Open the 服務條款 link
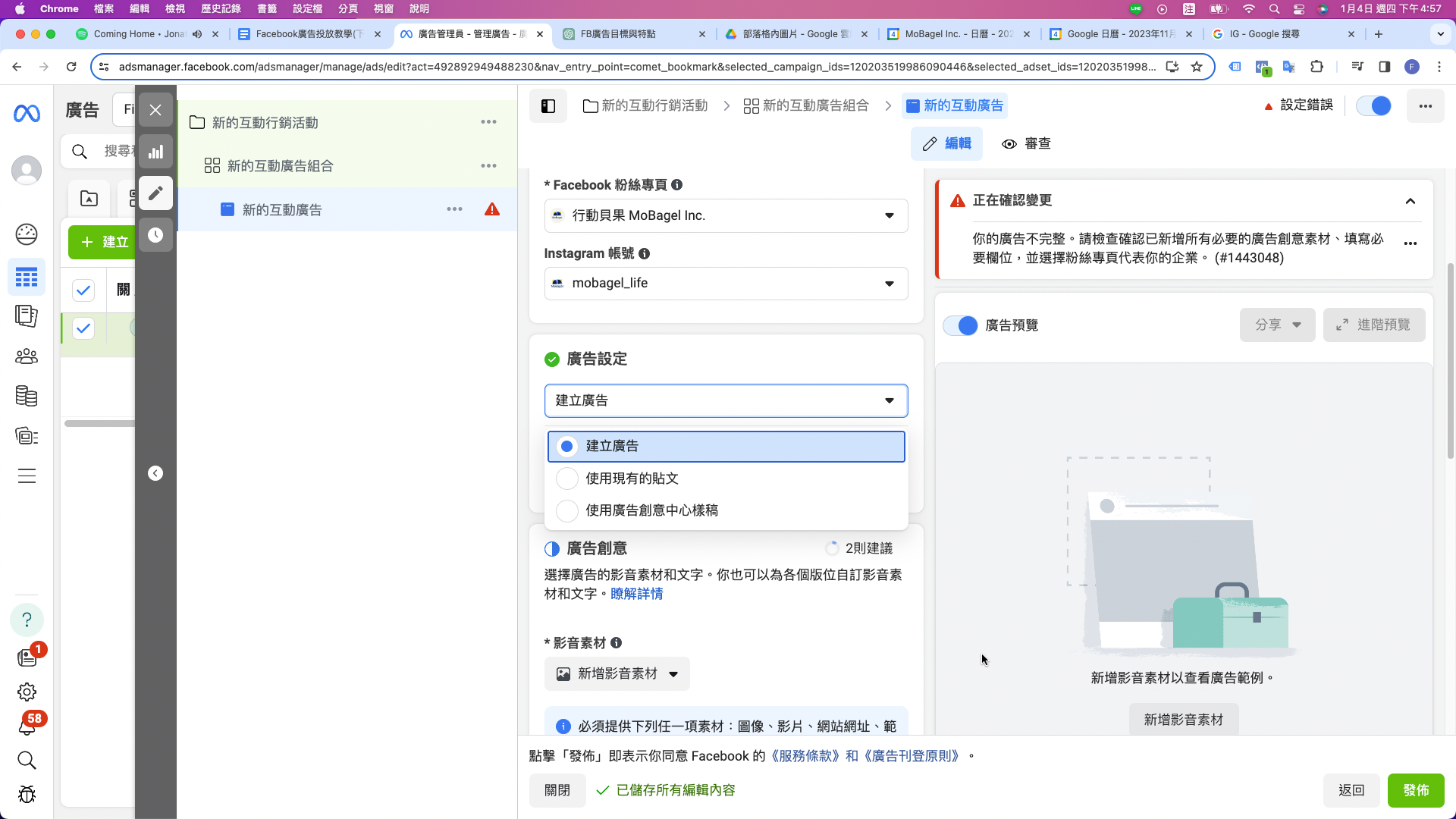This screenshot has width=1456, height=819. [805, 757]
